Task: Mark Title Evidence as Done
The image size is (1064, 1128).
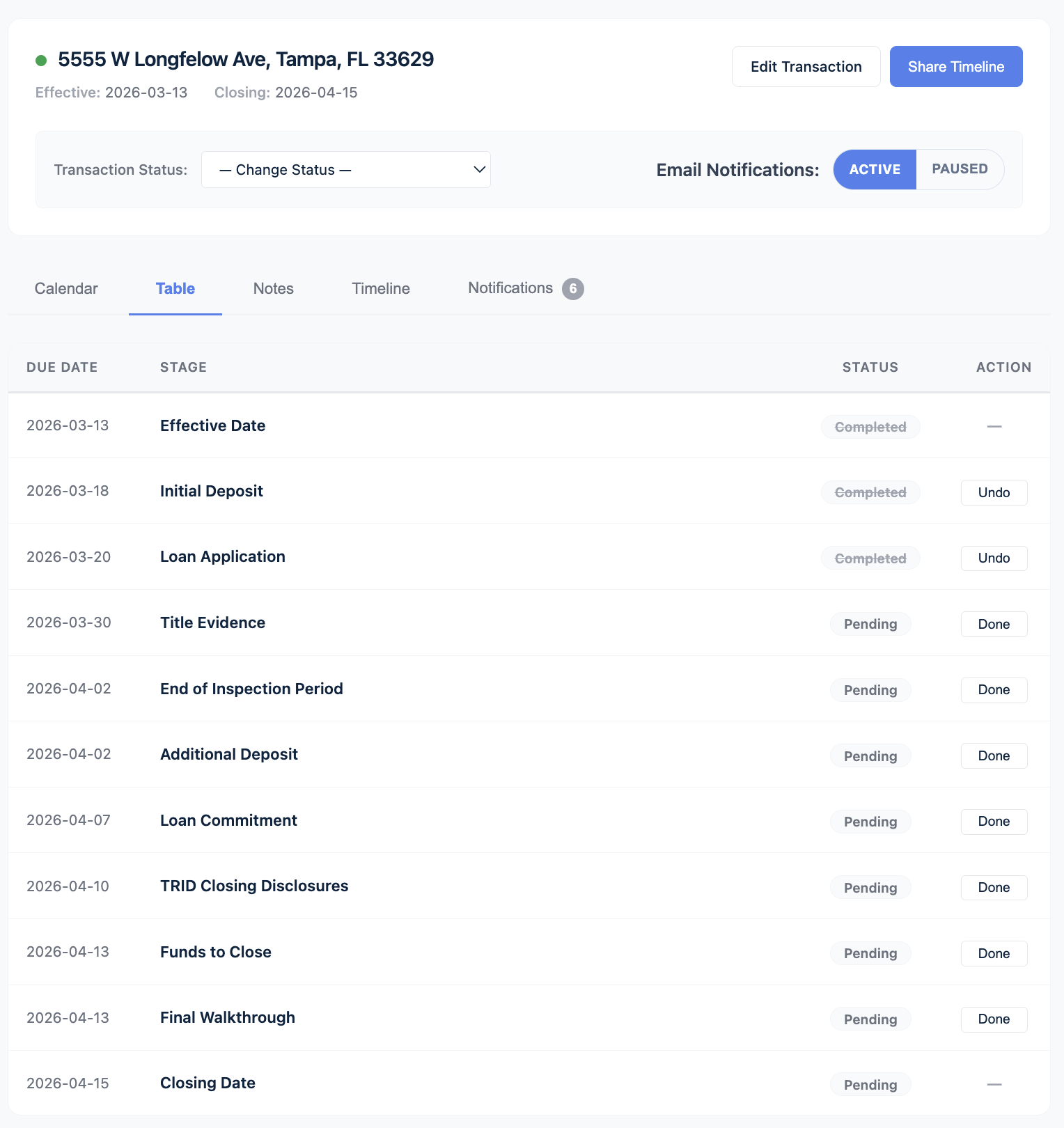Action: [x=994, y=624]
